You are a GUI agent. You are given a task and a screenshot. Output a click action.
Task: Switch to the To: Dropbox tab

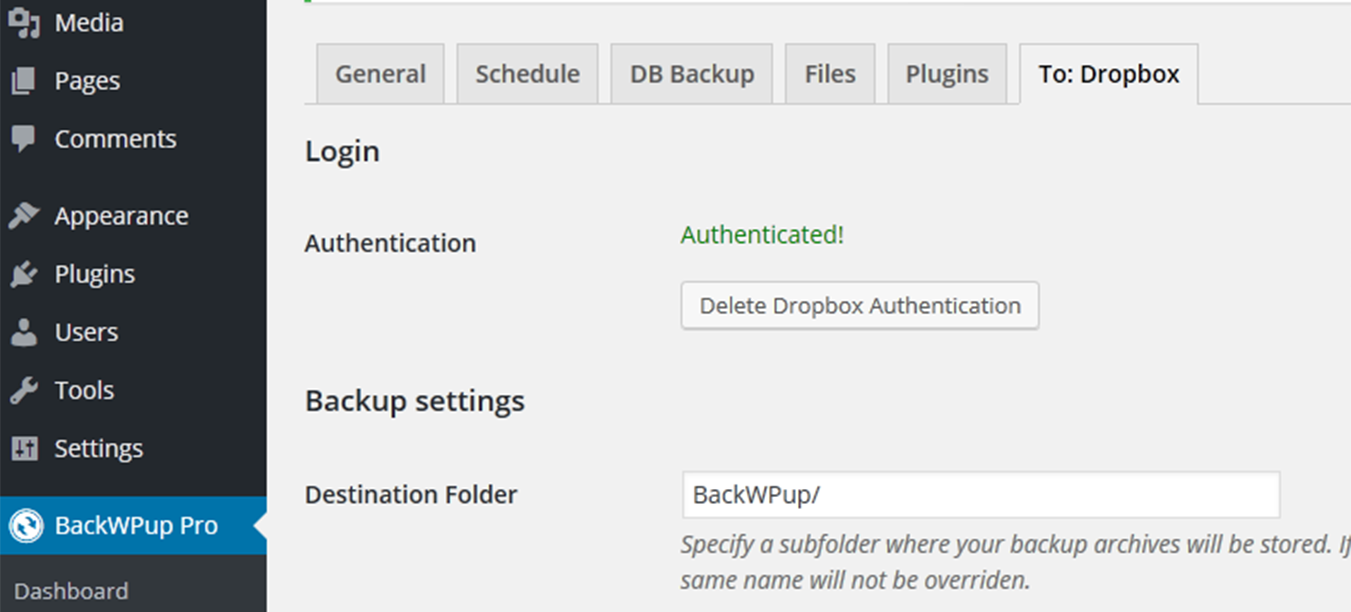tap(1108, 73)
